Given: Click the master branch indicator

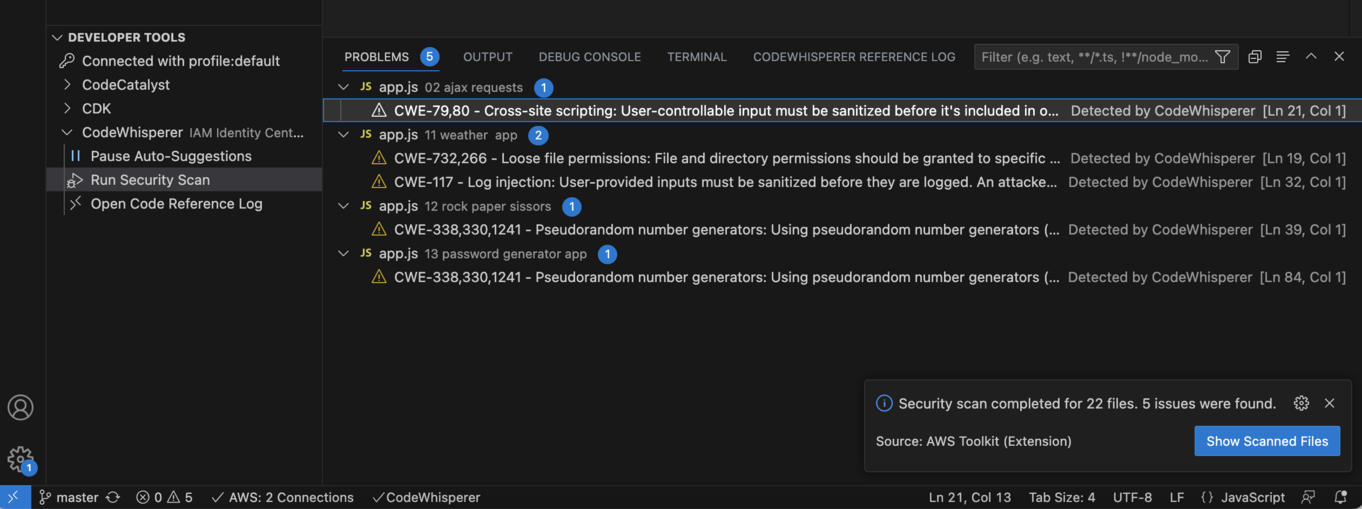Looking at the screenshot, I should pos(68,497).
